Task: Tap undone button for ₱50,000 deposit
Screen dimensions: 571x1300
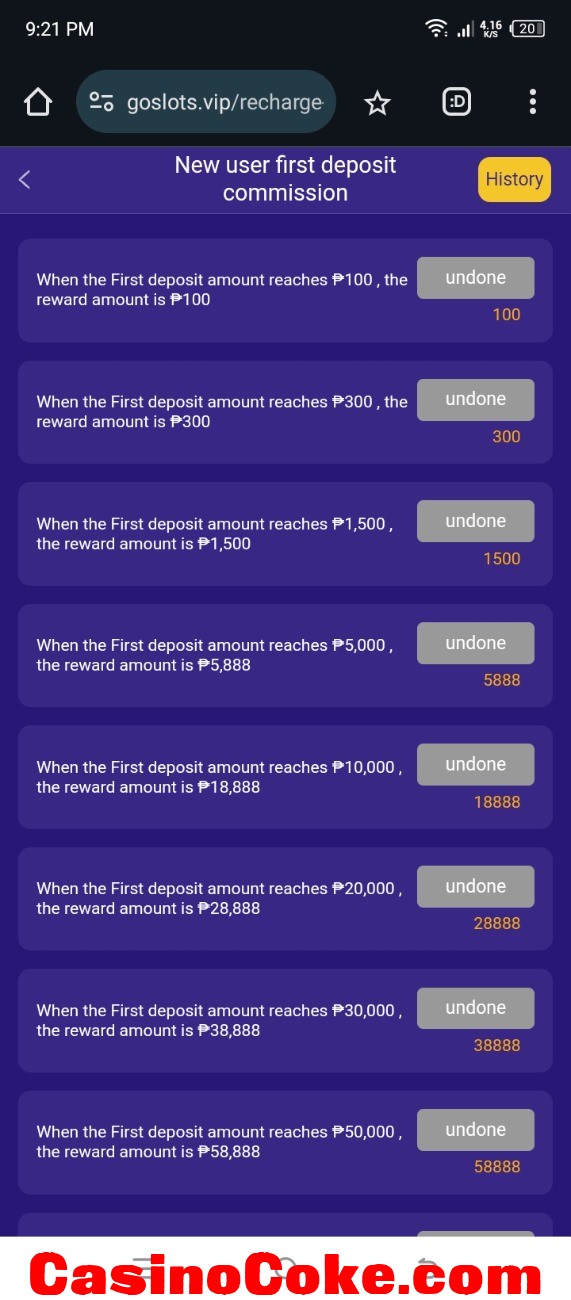Action: (476, 1130)
